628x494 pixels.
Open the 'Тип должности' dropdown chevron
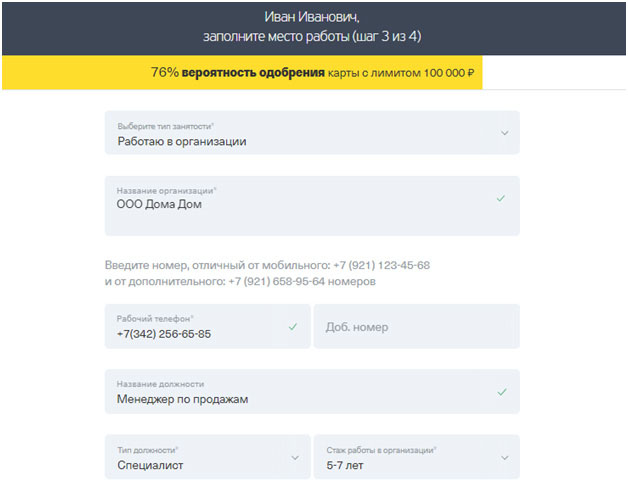click(x=295, y=457)
